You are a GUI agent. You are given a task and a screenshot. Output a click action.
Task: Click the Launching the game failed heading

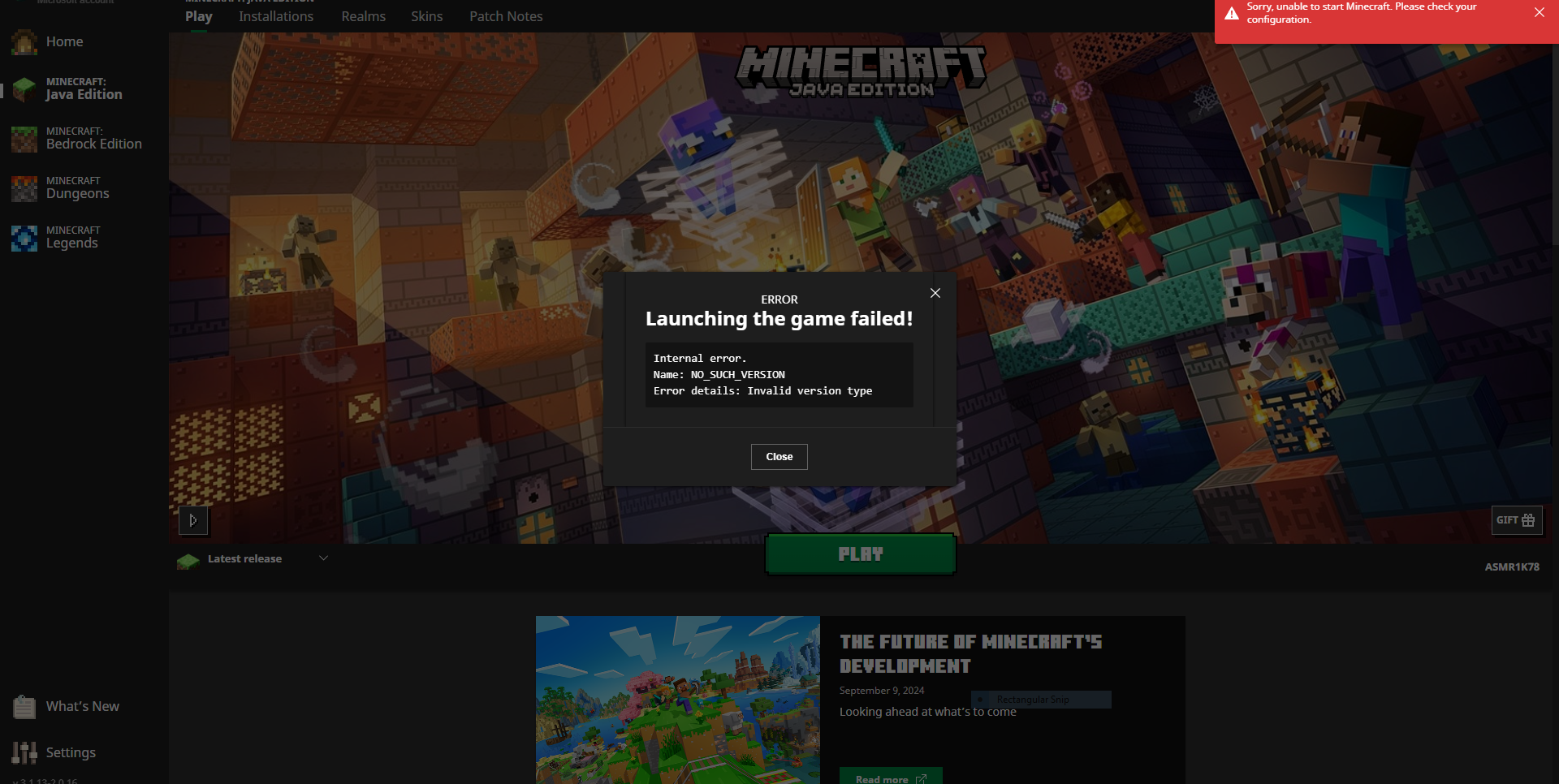tap(779, 319)
